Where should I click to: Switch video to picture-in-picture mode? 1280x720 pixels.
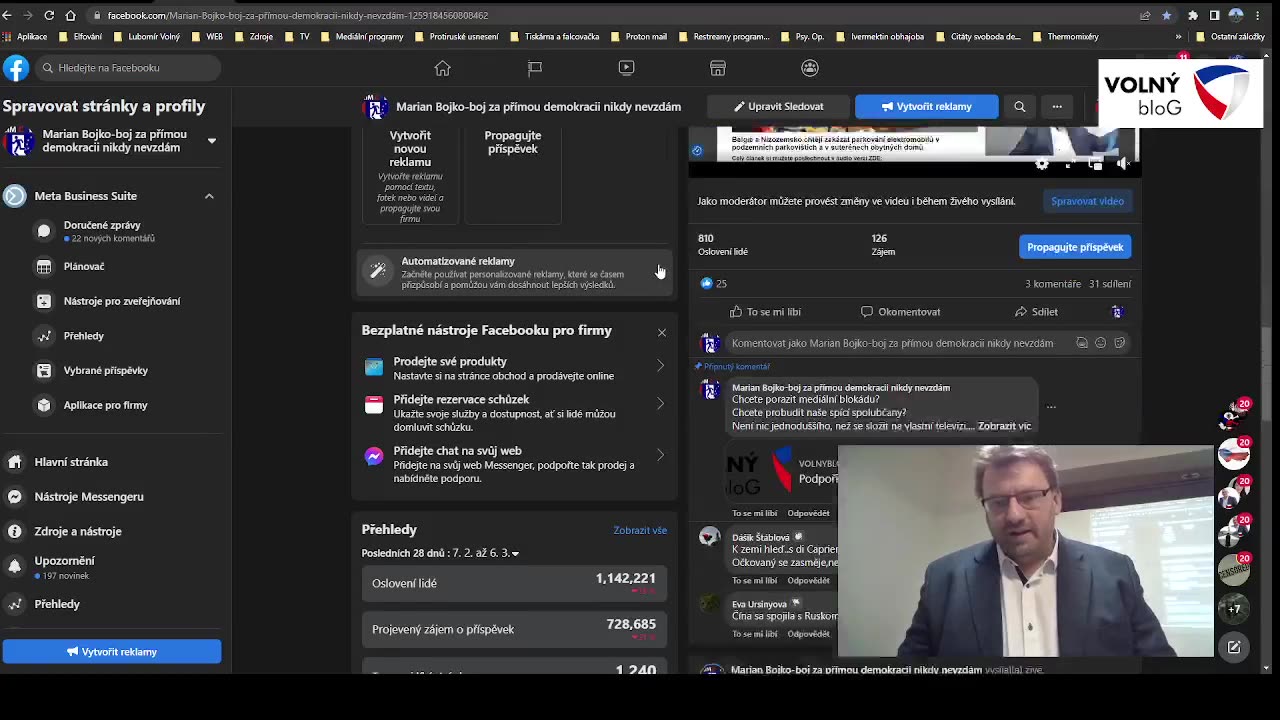point(1095,164)
